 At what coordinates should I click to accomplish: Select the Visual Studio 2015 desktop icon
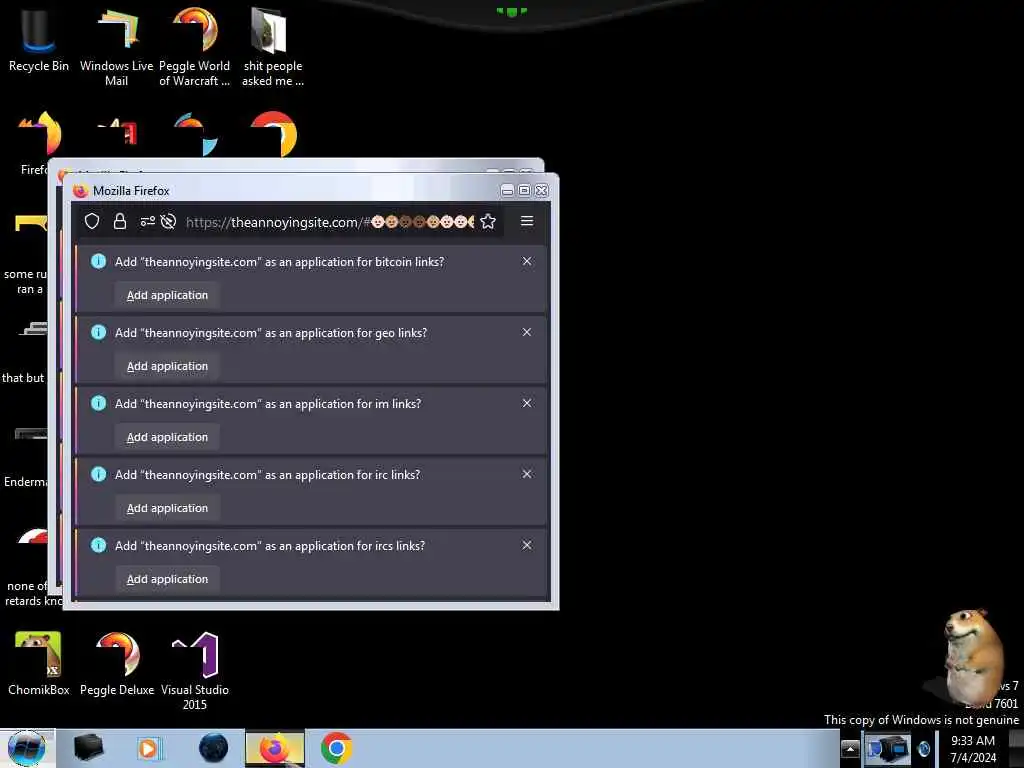(195, 671)
